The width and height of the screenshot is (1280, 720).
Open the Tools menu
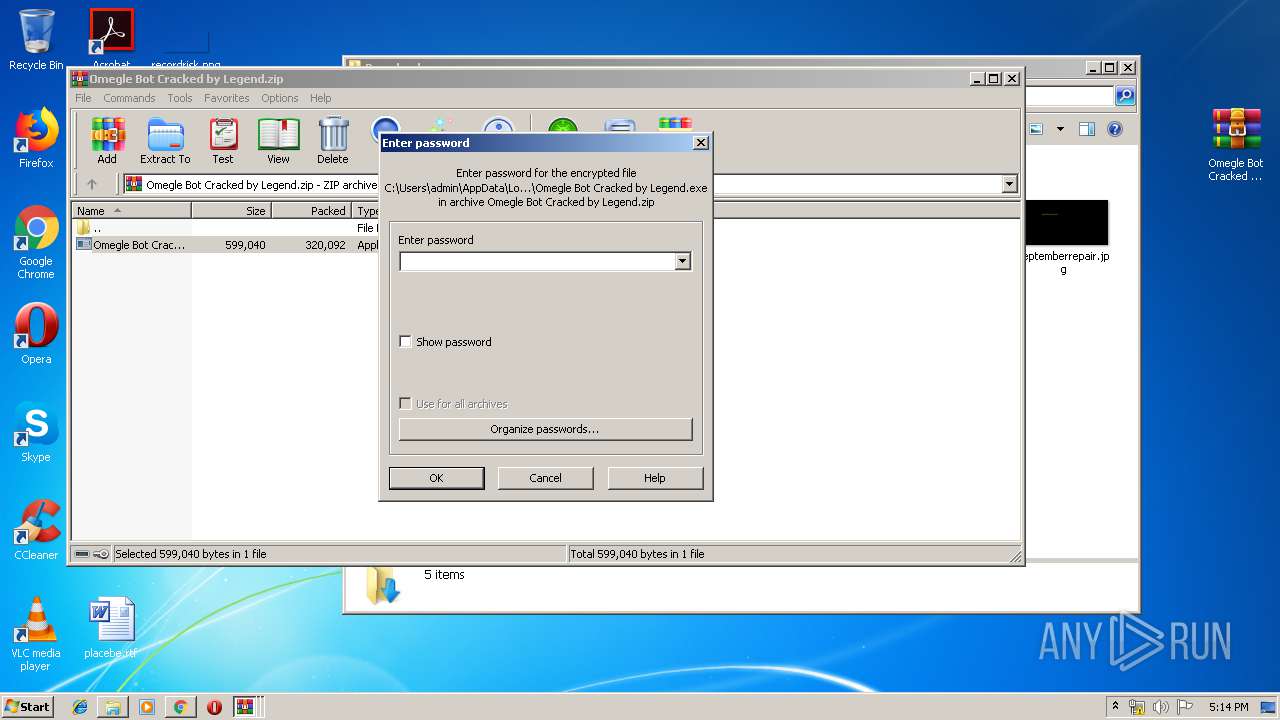(180, 98)
